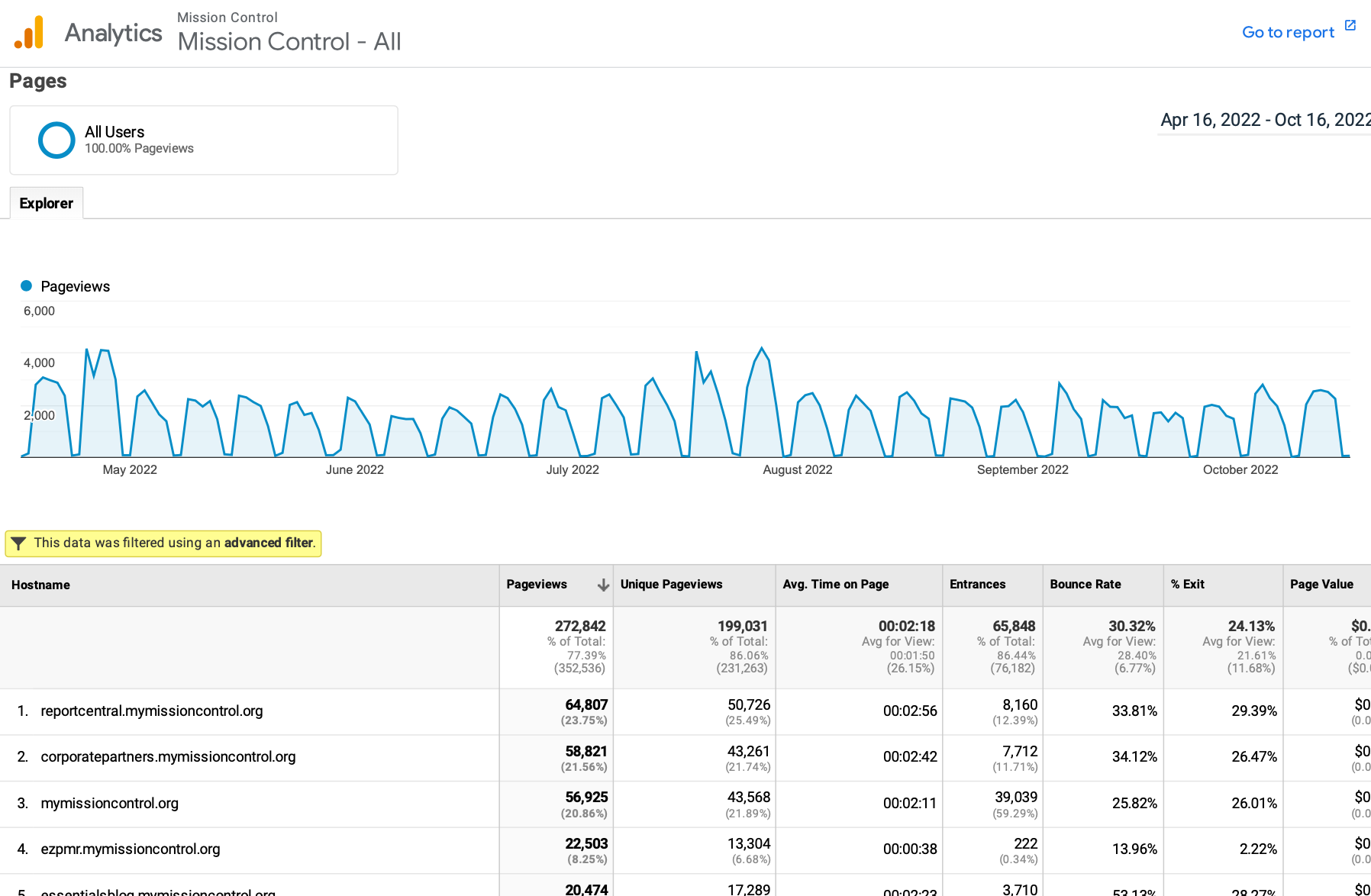Open mymissioncontrol.org hostname row
1371x896 pixels.
tap(109, 803)
